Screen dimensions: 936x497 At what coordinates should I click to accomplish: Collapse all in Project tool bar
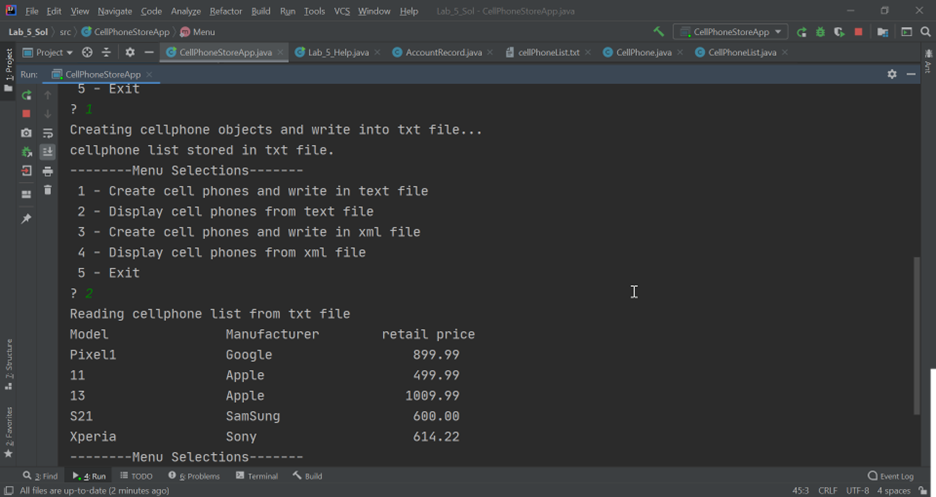(x=106, y=53)
